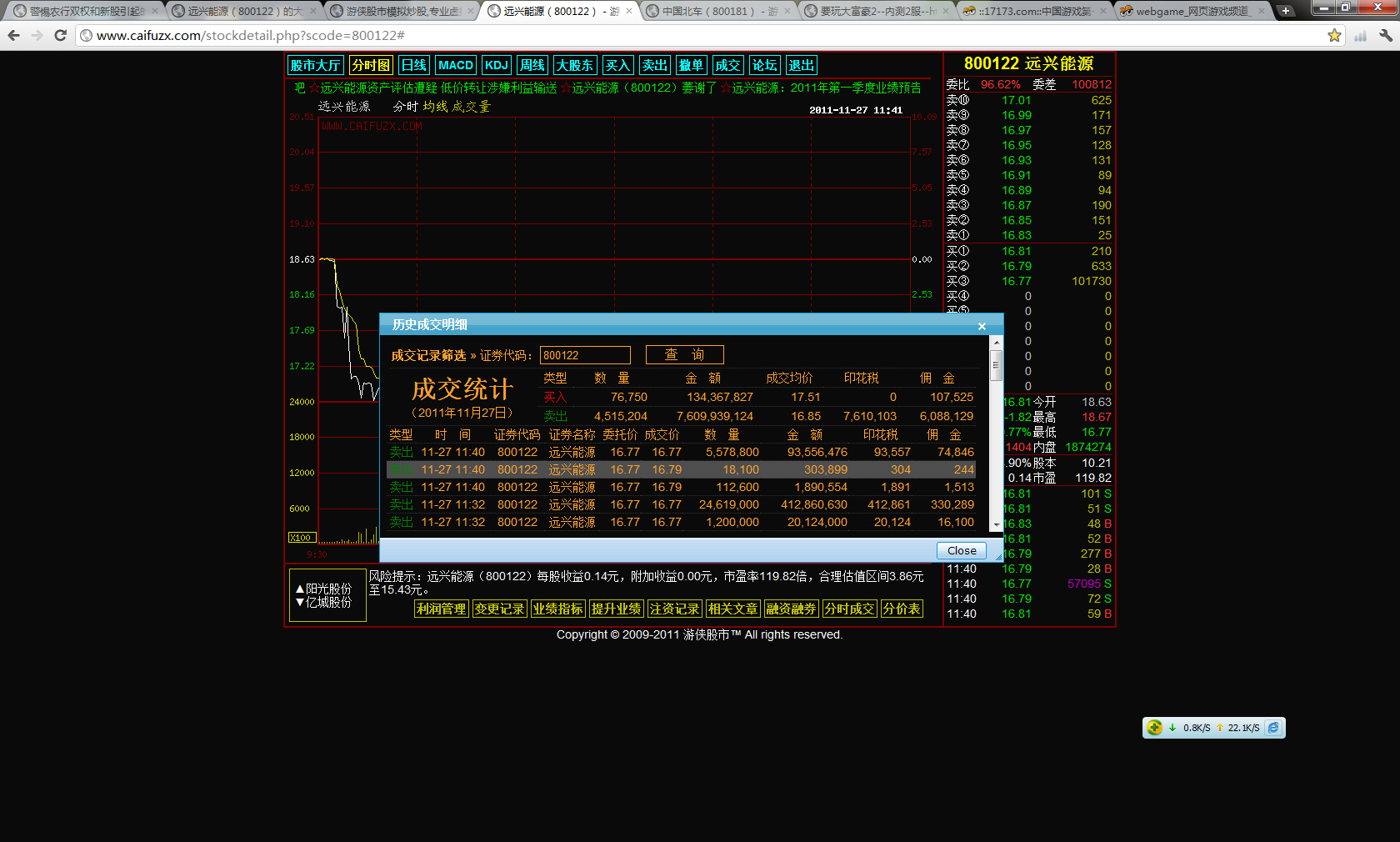Switch to the 日线 chart view

point(413,65)
